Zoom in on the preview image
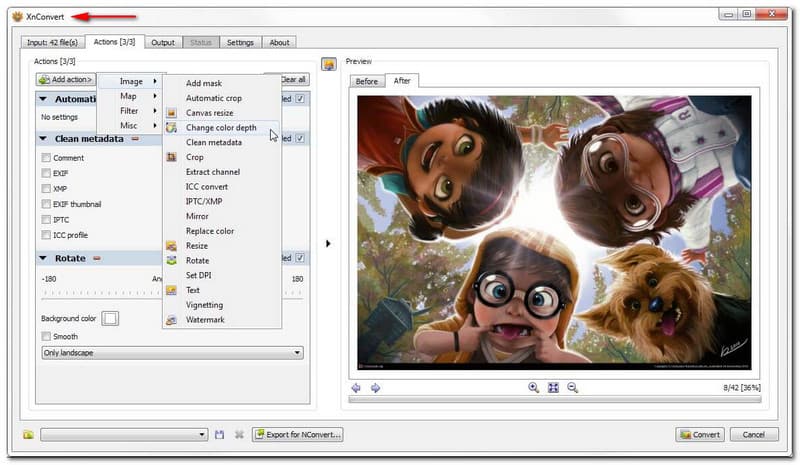Screen dimensions: 800x465 533,388
